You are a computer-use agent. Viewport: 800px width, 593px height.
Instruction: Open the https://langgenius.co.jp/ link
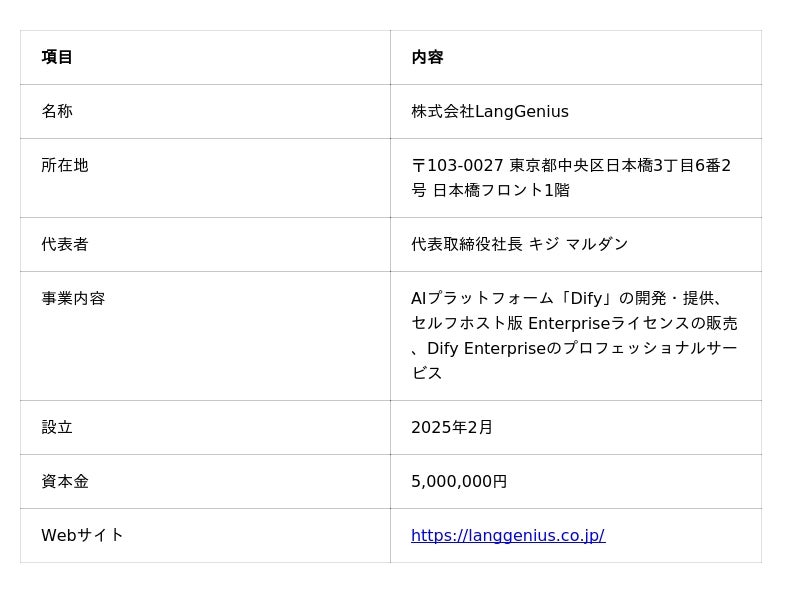click(x=508, y=535)
